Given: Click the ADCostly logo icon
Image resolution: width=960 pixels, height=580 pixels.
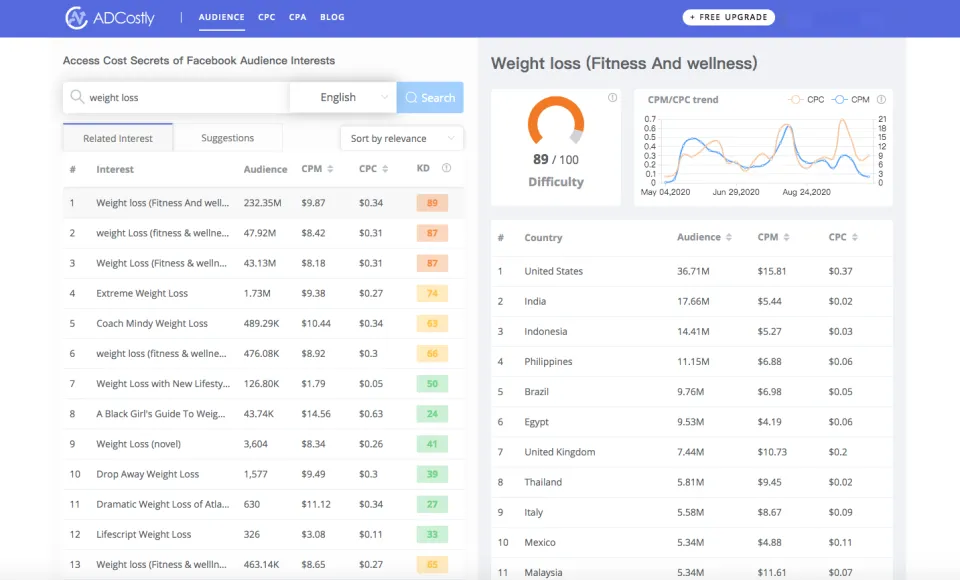Looking at the screenshot, I should (x=76, y=18).
